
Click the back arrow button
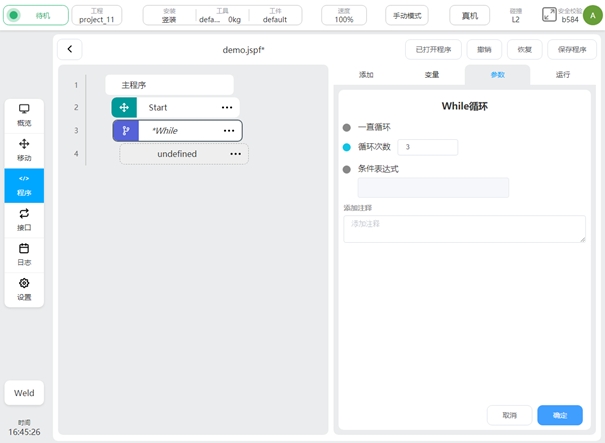pos(69,50)
